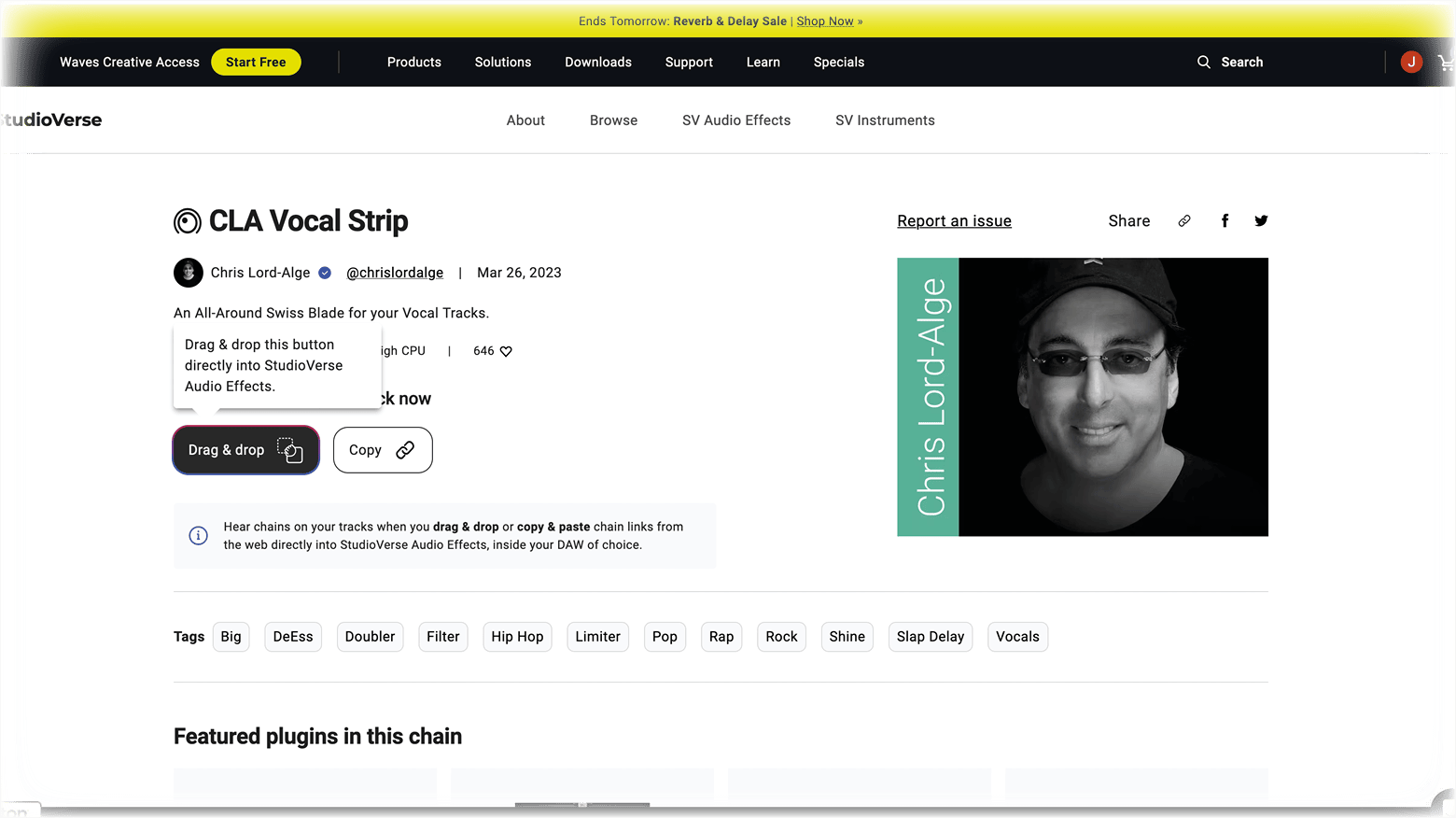1456x818 pixels.
Task: Select the Limiter tag
Action: pyautogui.click(x=597, y=637)
